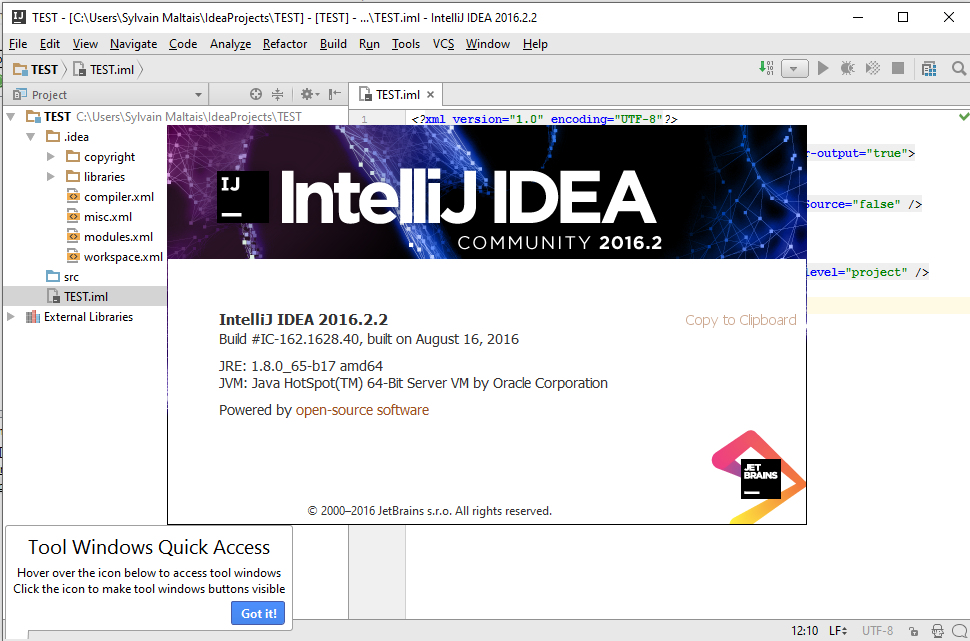Open the Code menu
The width and height of the screenshot is (970, 641).
(182, 43)
